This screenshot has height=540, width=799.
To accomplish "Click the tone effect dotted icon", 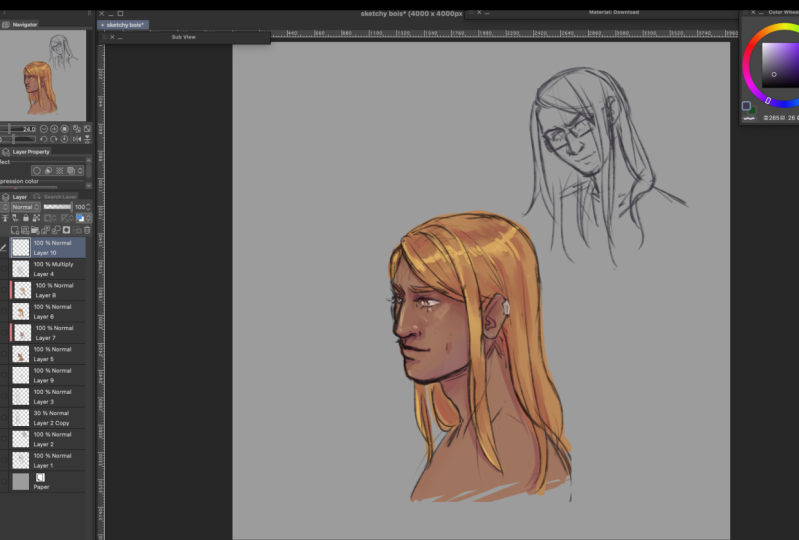I will point(60,171).
